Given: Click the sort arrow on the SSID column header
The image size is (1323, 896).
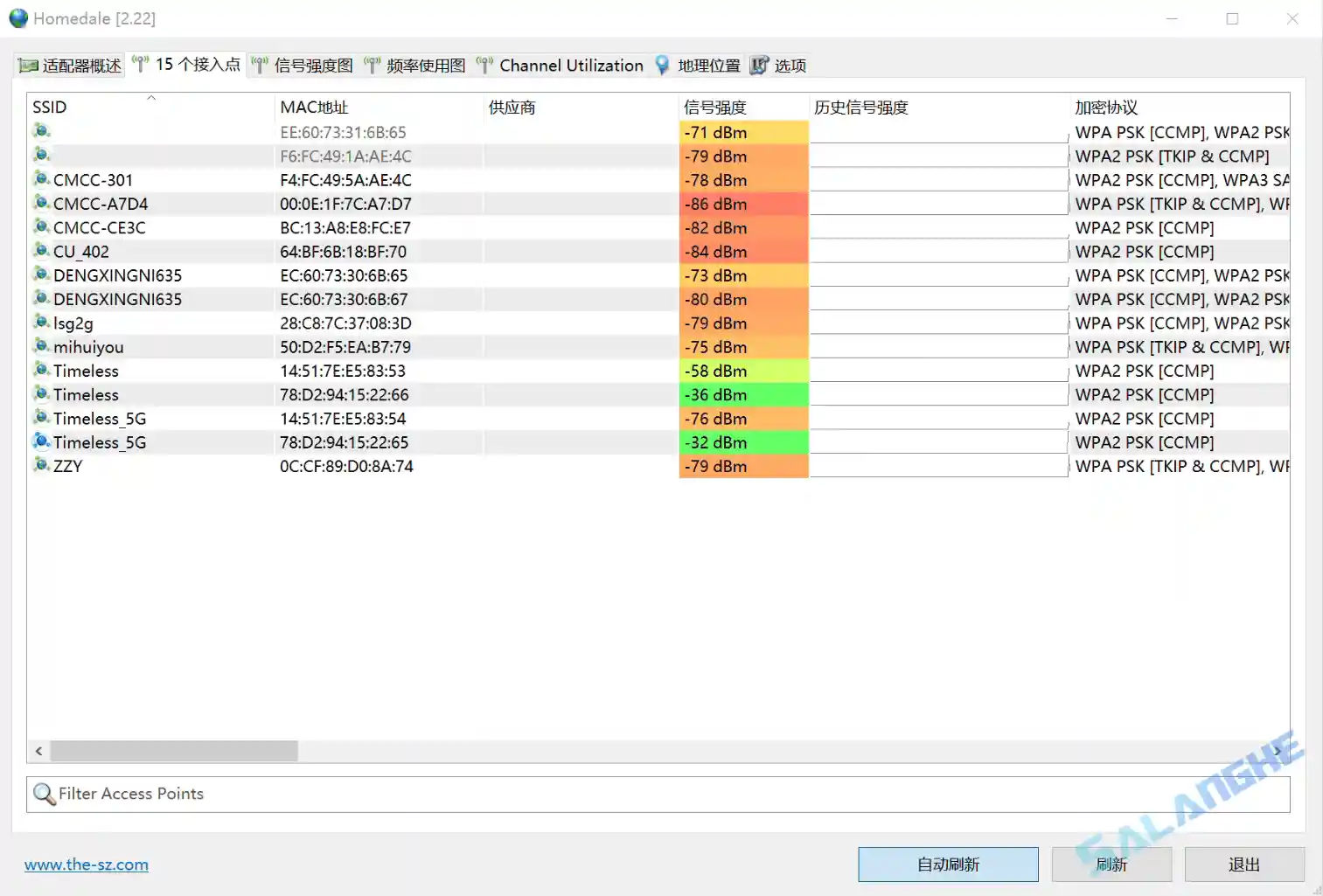Looking at the screenshot, I should point(150,99).
